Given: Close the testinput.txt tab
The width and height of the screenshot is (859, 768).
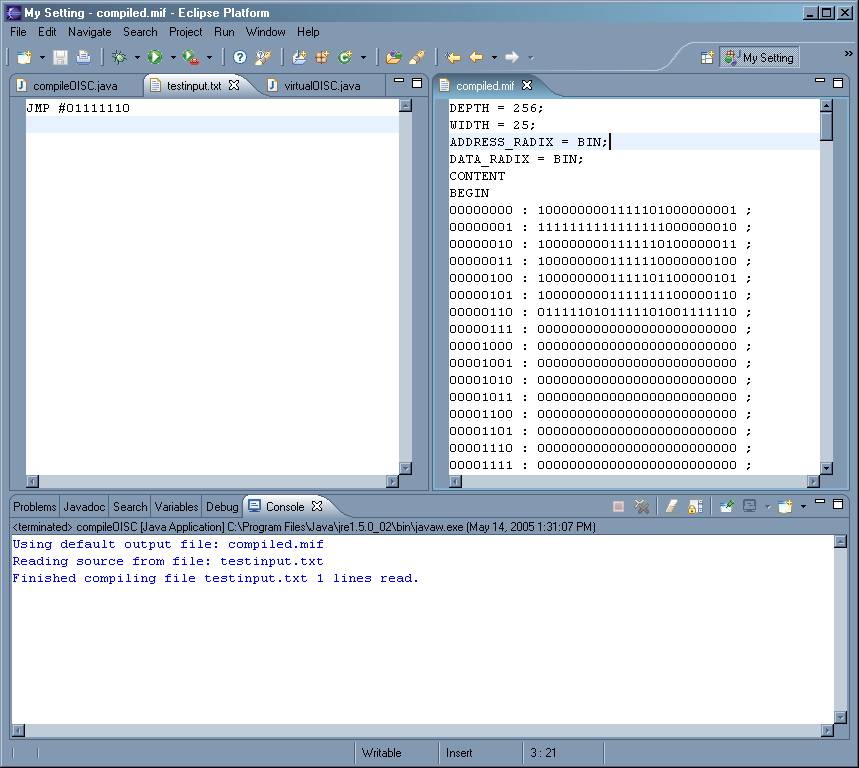Looking at the screenshot, I should [x=234, y=85].
